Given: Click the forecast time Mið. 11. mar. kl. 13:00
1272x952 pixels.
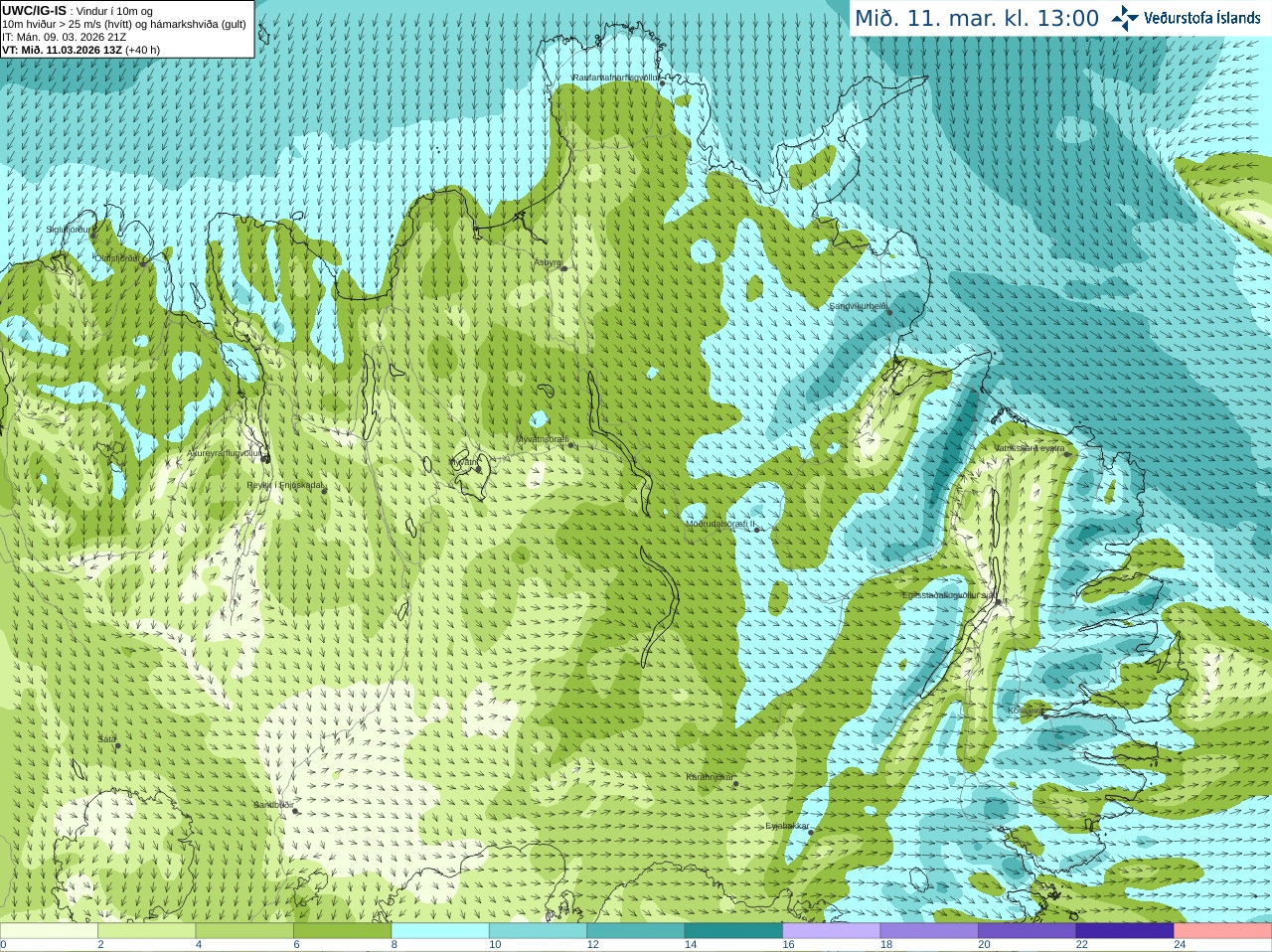Looking at the screenshot, I should point(977,18).
